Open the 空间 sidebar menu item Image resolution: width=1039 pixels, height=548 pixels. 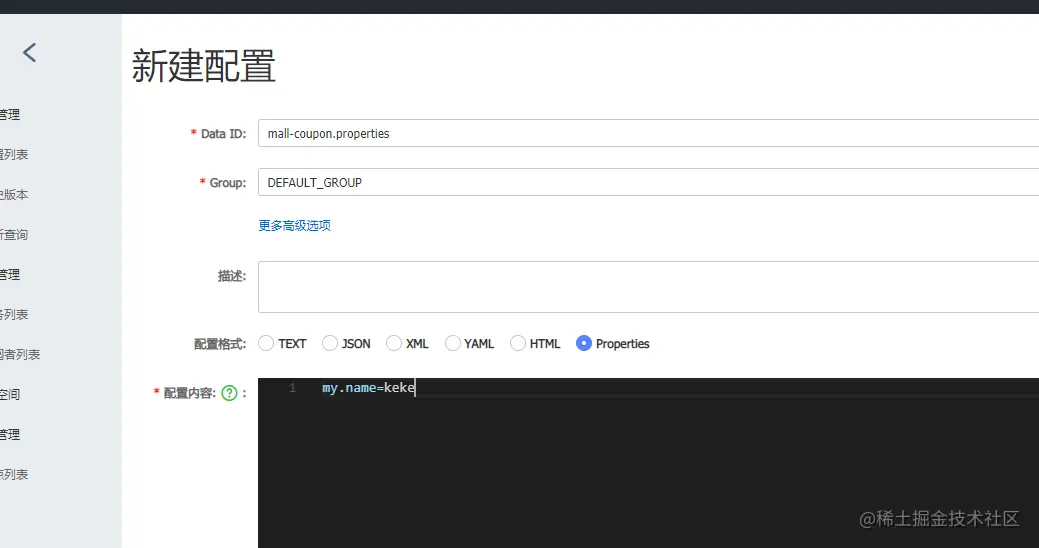[10, 394]
